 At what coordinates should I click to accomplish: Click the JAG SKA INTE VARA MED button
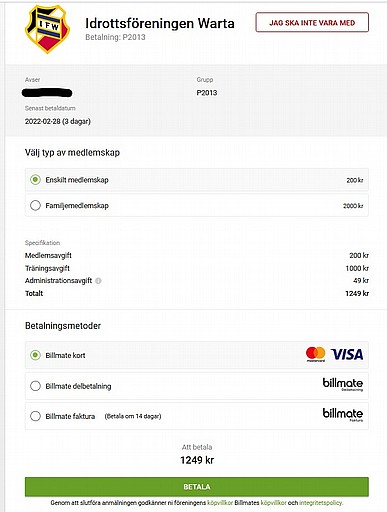312,23
